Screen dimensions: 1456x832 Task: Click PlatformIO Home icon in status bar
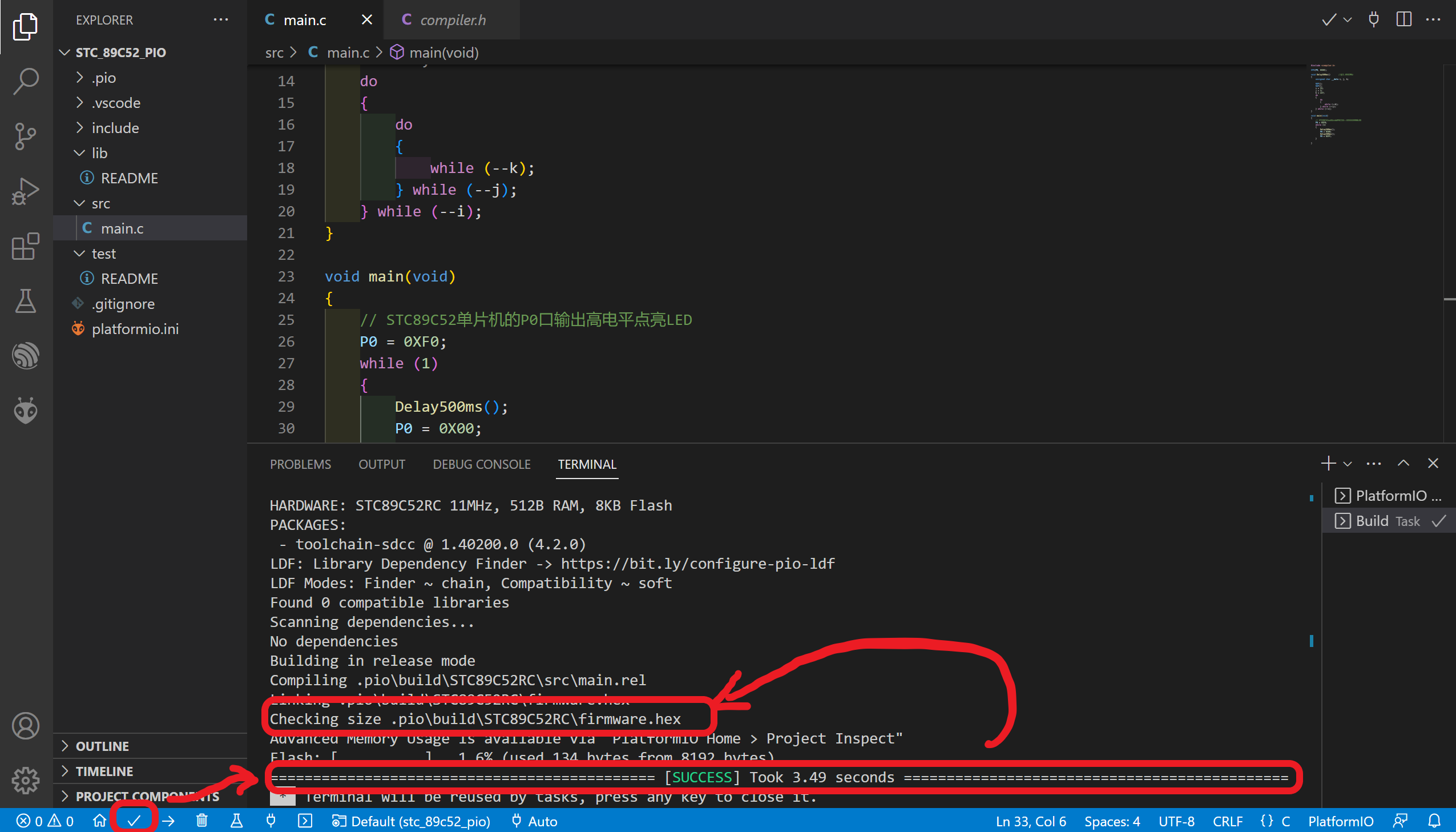point(99,821)
